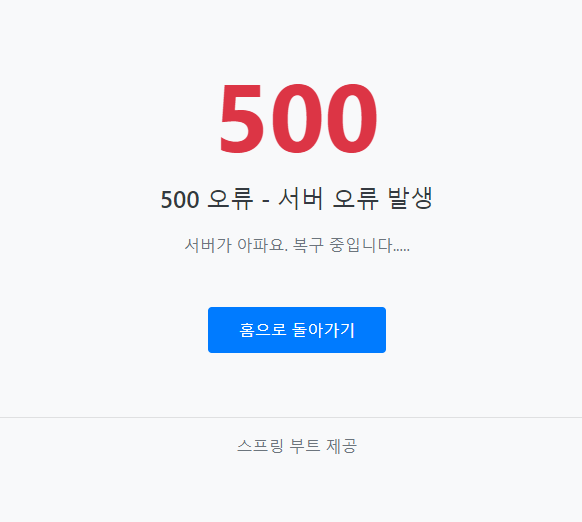This screenshot has width=582, height=522.
Task: Click the horizontal divider above the footer
Action: click(x=291, y=417)
